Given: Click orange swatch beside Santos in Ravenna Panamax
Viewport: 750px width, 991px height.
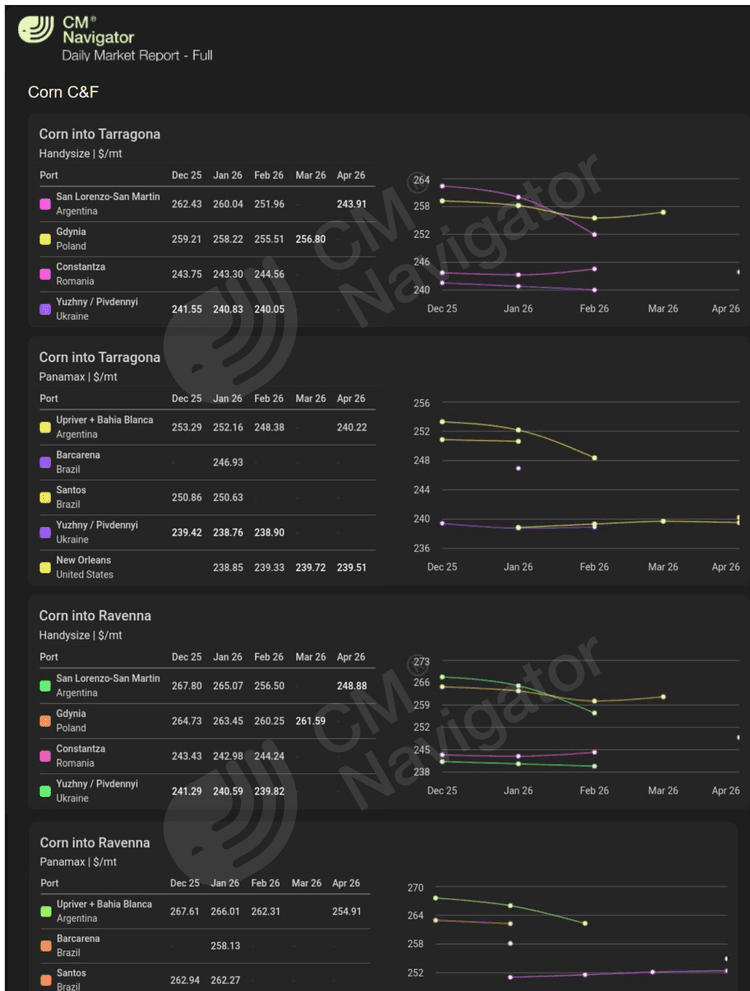Looking at the screenshot, I should [x=45, y=980].
